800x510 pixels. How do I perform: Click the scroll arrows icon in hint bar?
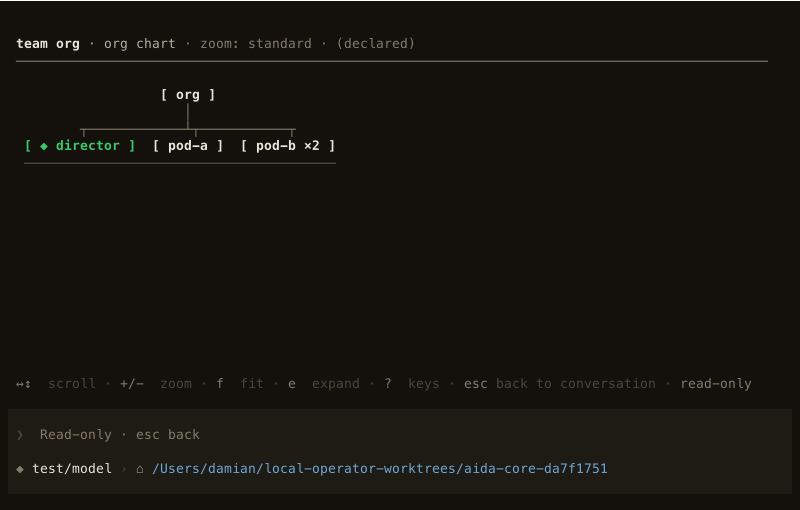click(x=23, y=384)
